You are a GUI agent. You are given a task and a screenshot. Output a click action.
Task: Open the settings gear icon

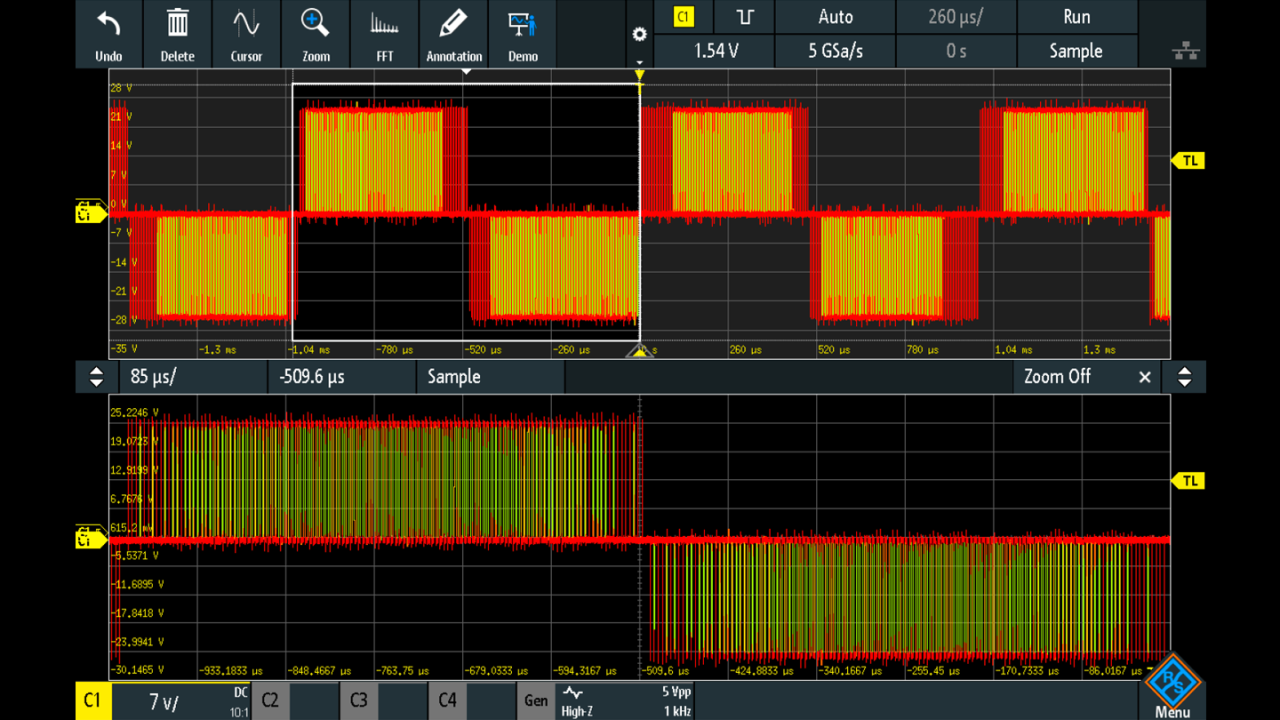(640, 34)
